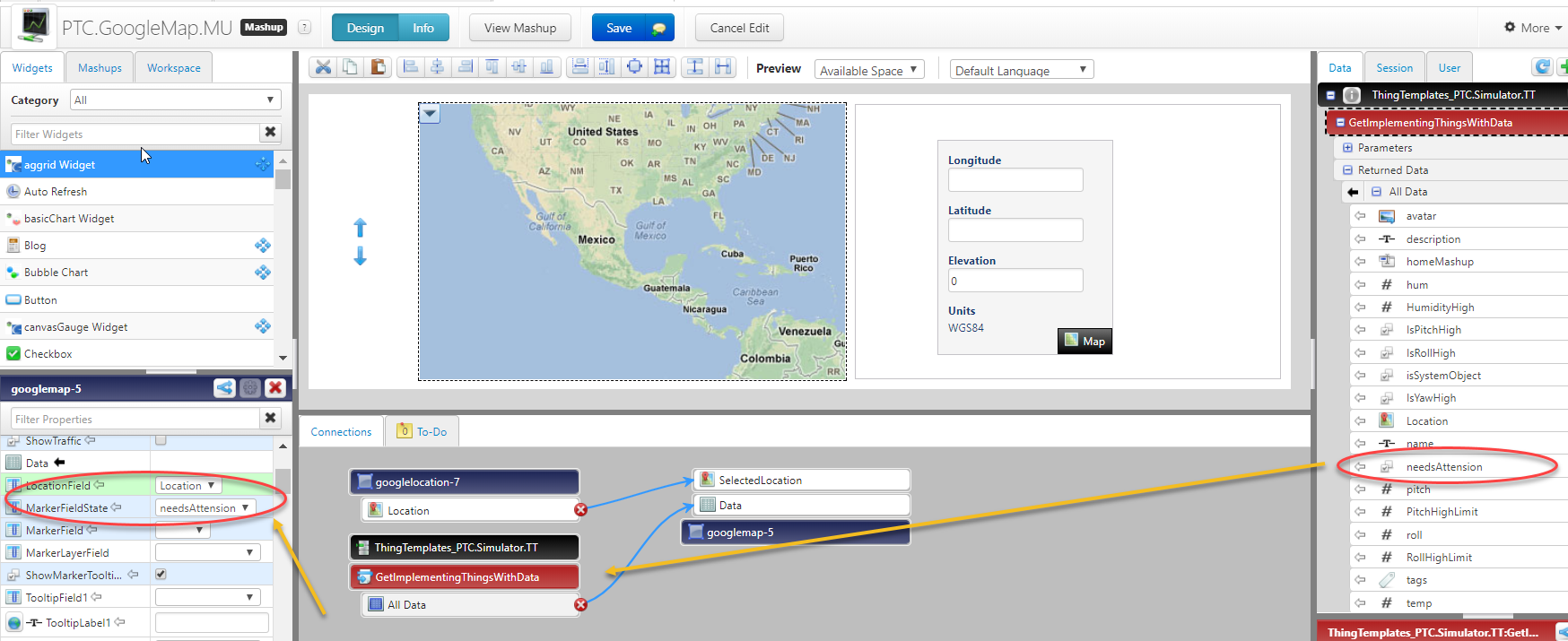Click the center-in-container toolbar icon
The width and height of the screenshot is (1568, 641).
(x=634, y=67)
